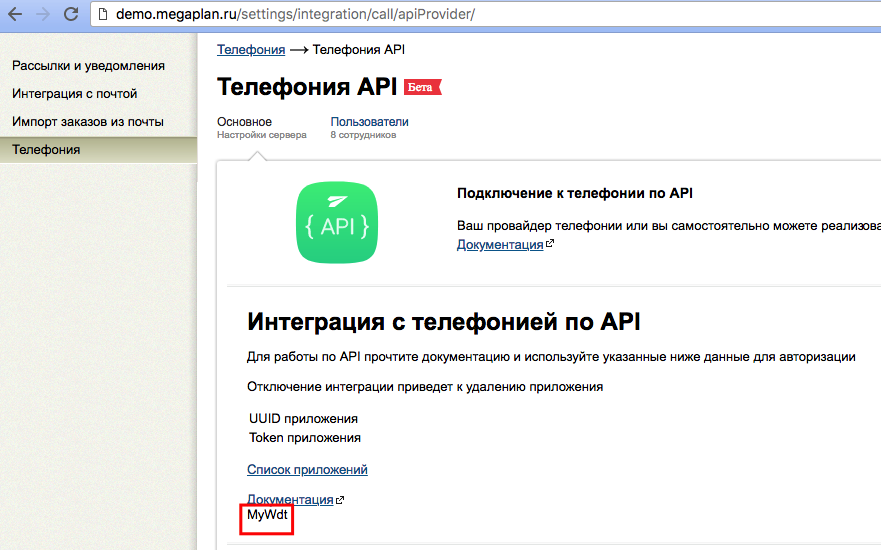Screen dimensions: 881x550
Task: Click the page info icon in address bar
Action: click(103, 15)
